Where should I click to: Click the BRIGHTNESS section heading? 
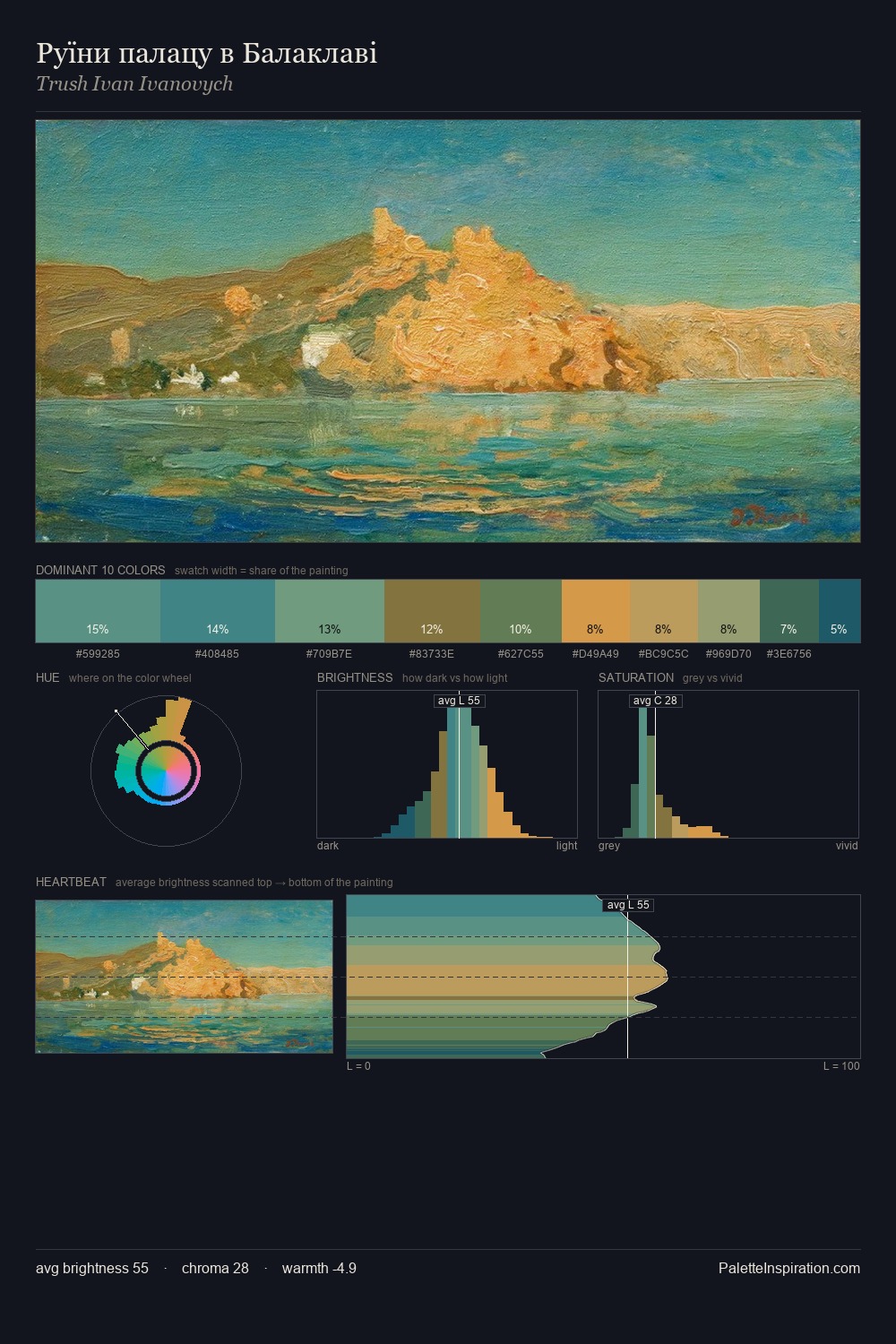[355, 678]
